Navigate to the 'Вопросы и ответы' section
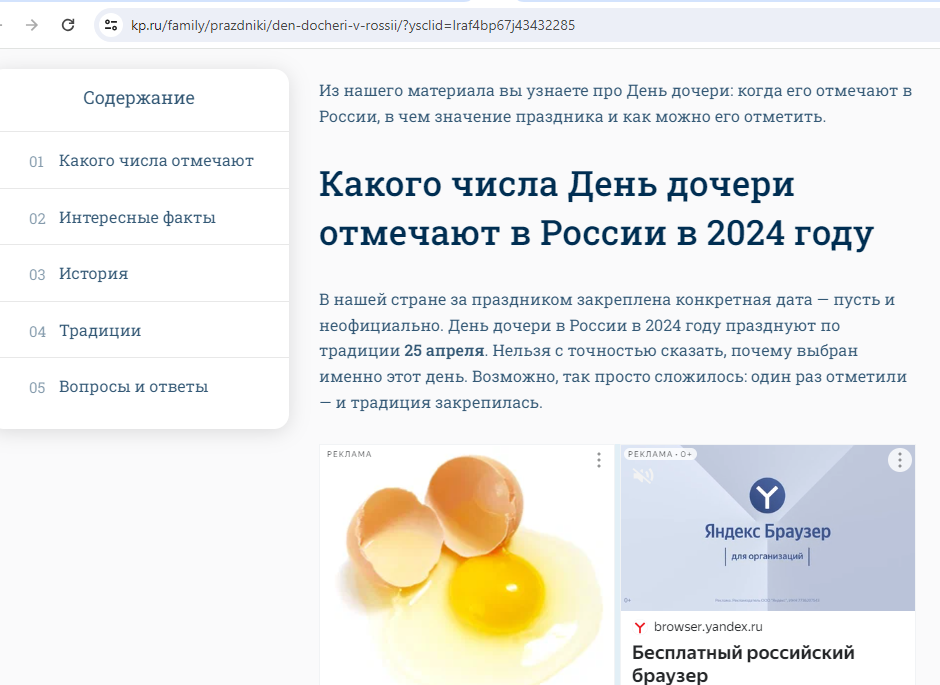The height and width of the screenshot is (685, 940). coord(133,387)
